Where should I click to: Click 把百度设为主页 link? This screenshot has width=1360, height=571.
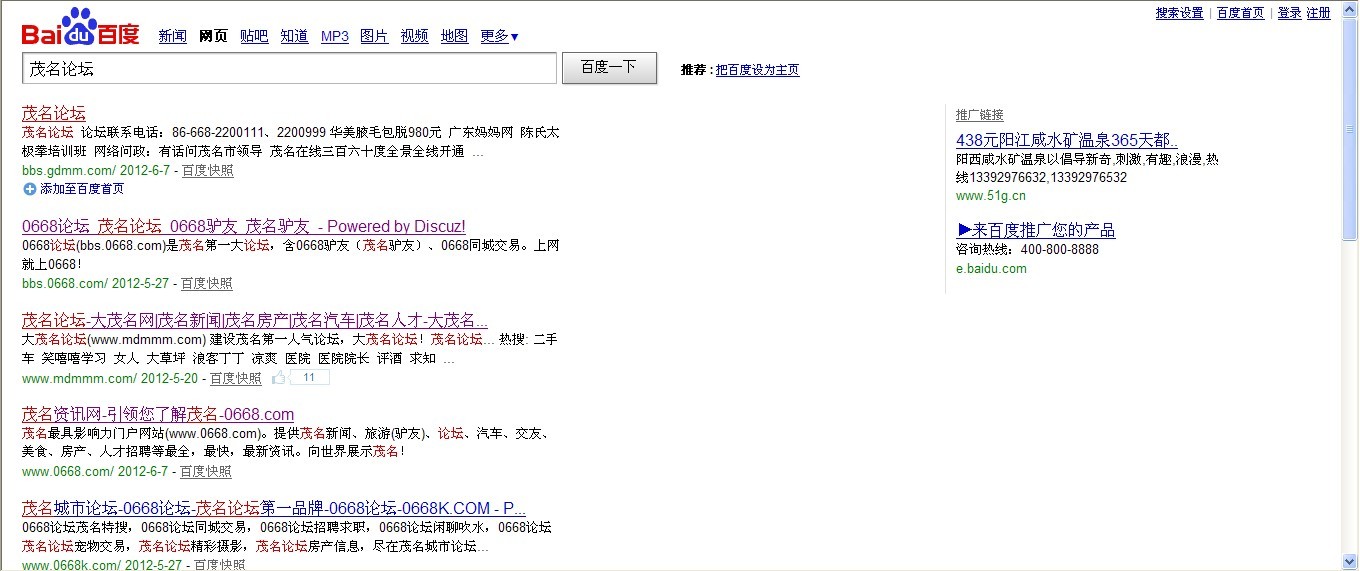coord(757,70)
